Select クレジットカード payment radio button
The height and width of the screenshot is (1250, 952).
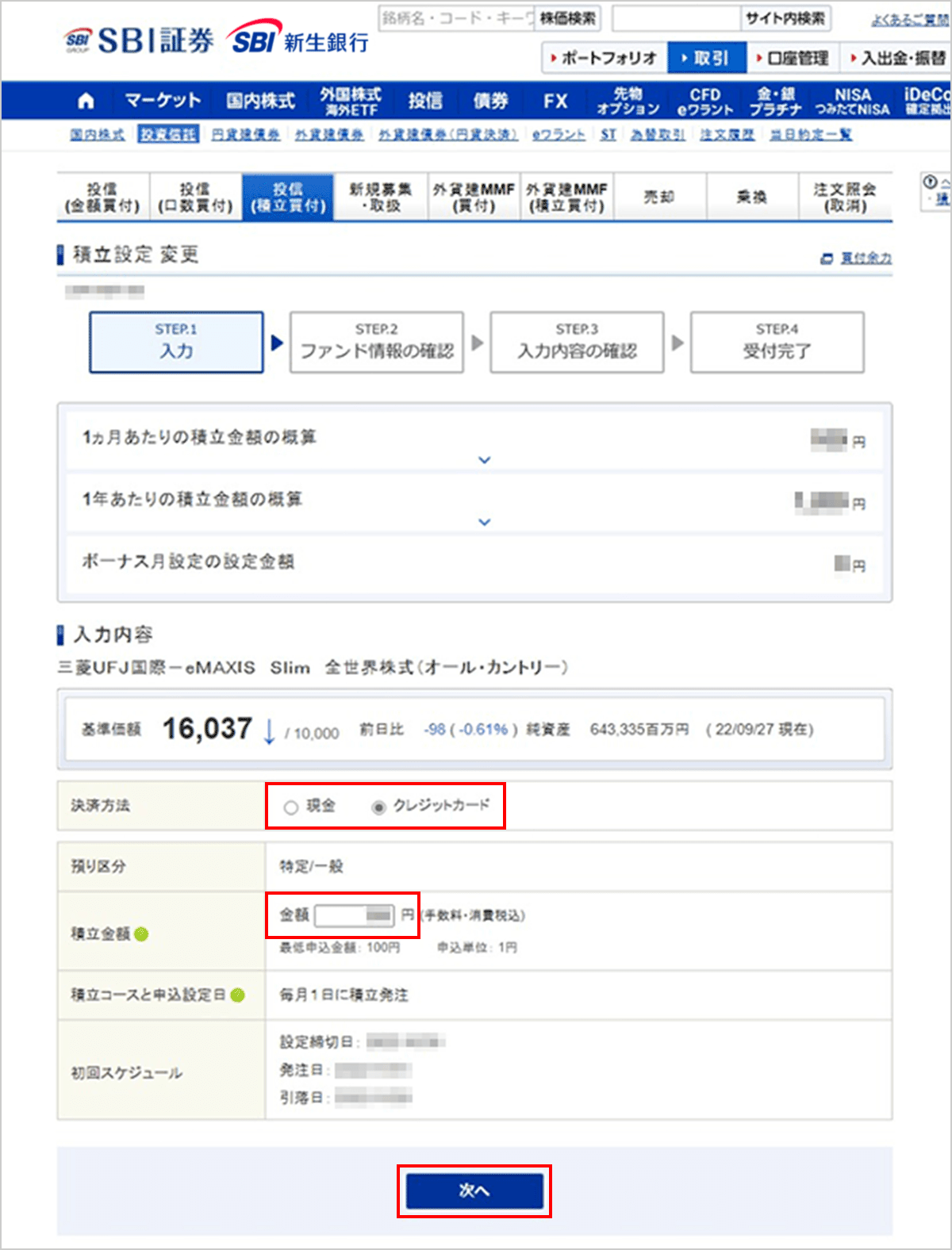pyautogui.click(x=379, y=807)
